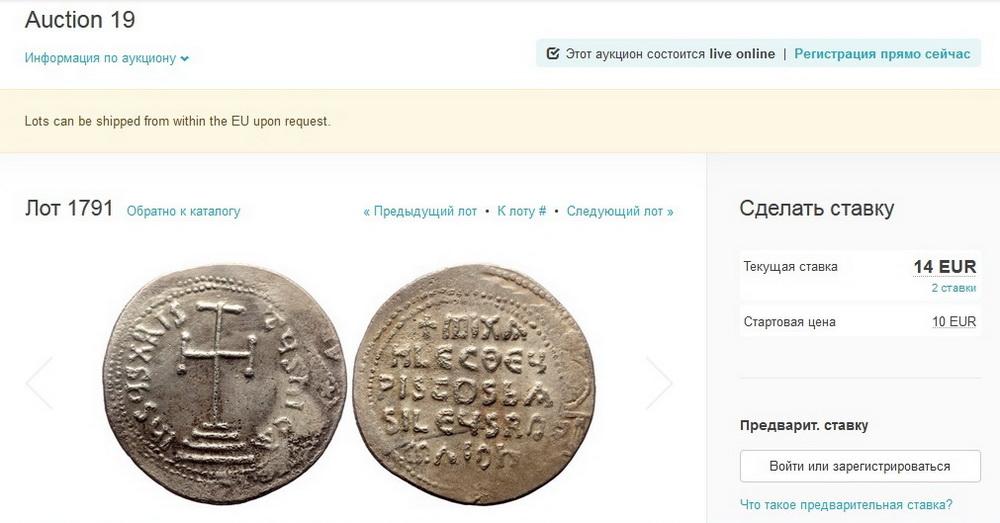
Task: Click the Auction 19 heading
Action: click(80, 20)
